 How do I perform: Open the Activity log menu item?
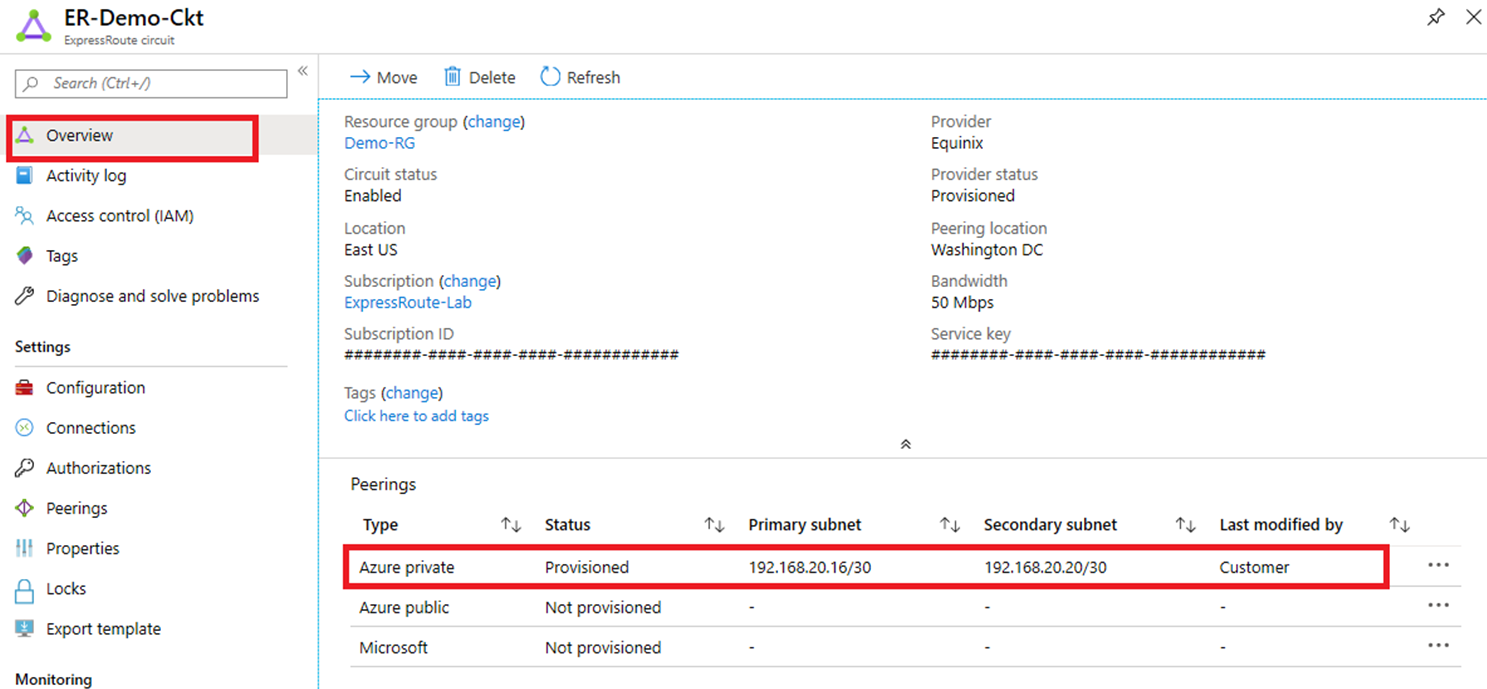point(86,176)
